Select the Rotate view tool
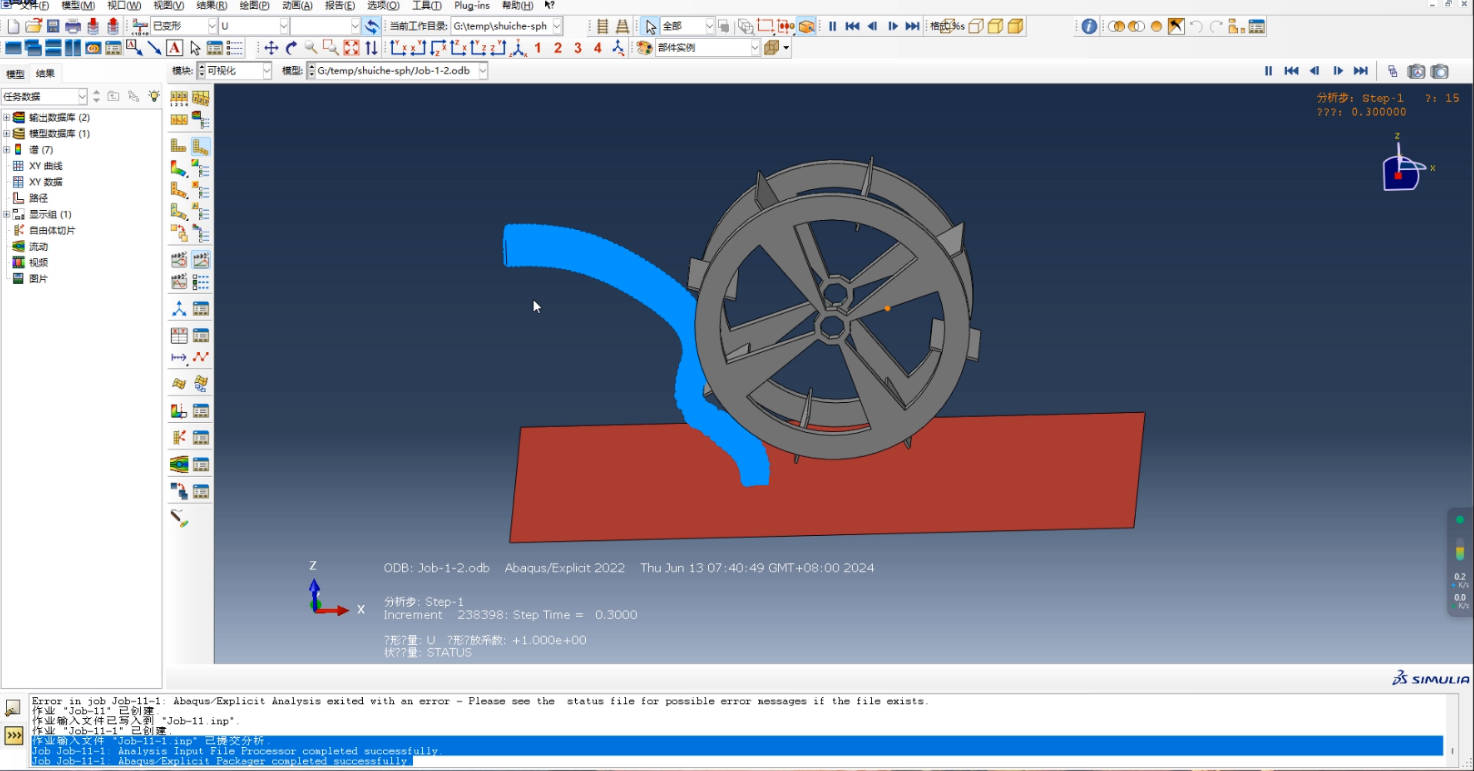The image size is (1474, 771). [x=291, y=47]
